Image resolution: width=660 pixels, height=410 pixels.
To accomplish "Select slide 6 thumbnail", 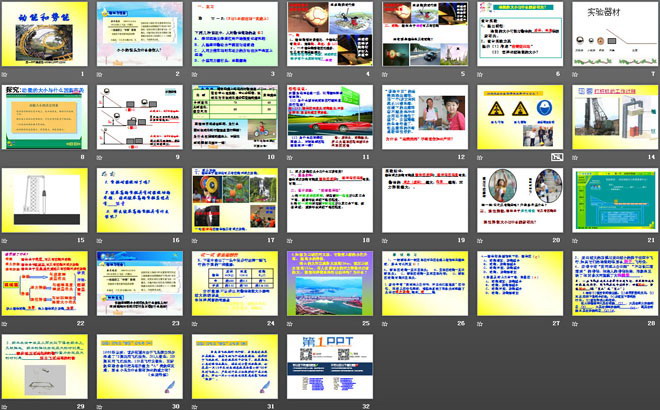I will [x=520, y=34].
